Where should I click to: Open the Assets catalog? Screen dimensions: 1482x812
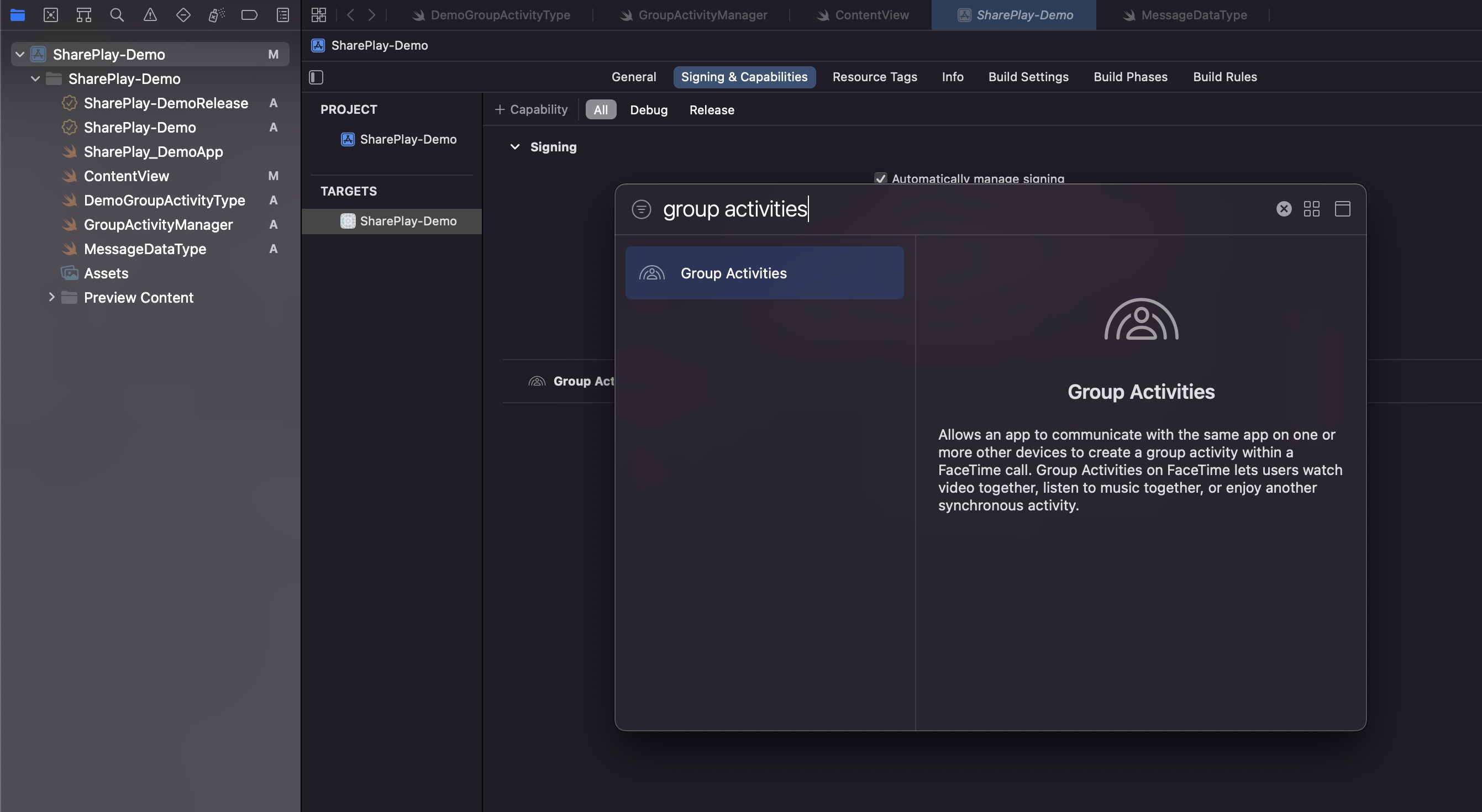106,273
